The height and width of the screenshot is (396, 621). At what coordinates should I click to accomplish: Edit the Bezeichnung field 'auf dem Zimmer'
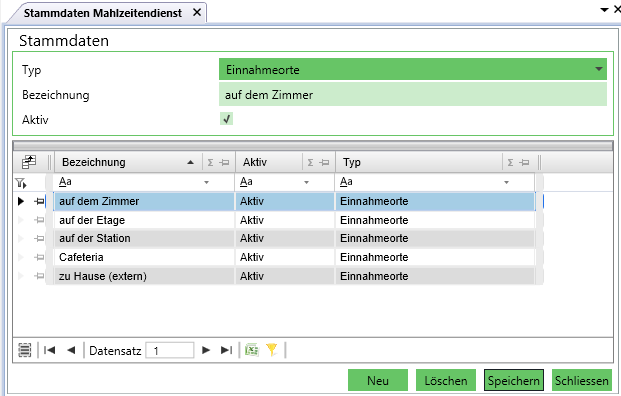[x=413, y=95]
